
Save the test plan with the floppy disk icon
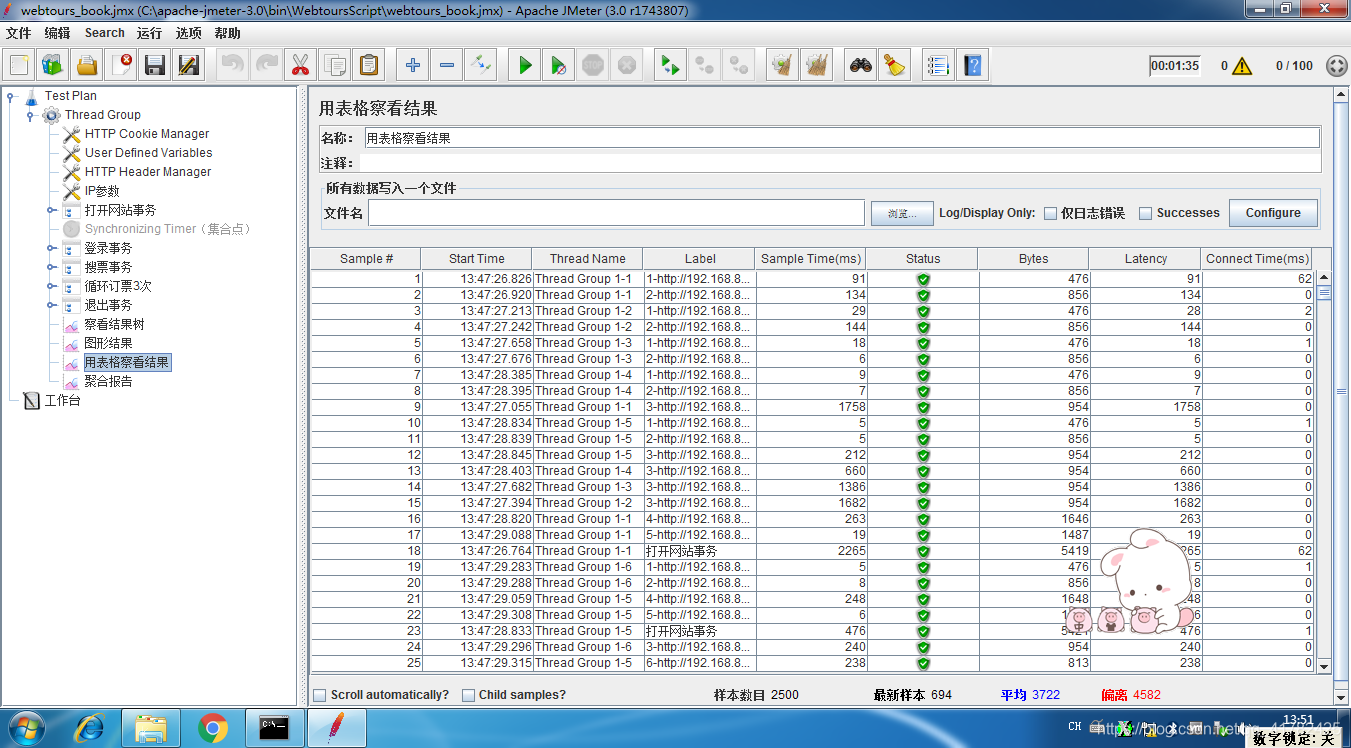tap(155, 66)
